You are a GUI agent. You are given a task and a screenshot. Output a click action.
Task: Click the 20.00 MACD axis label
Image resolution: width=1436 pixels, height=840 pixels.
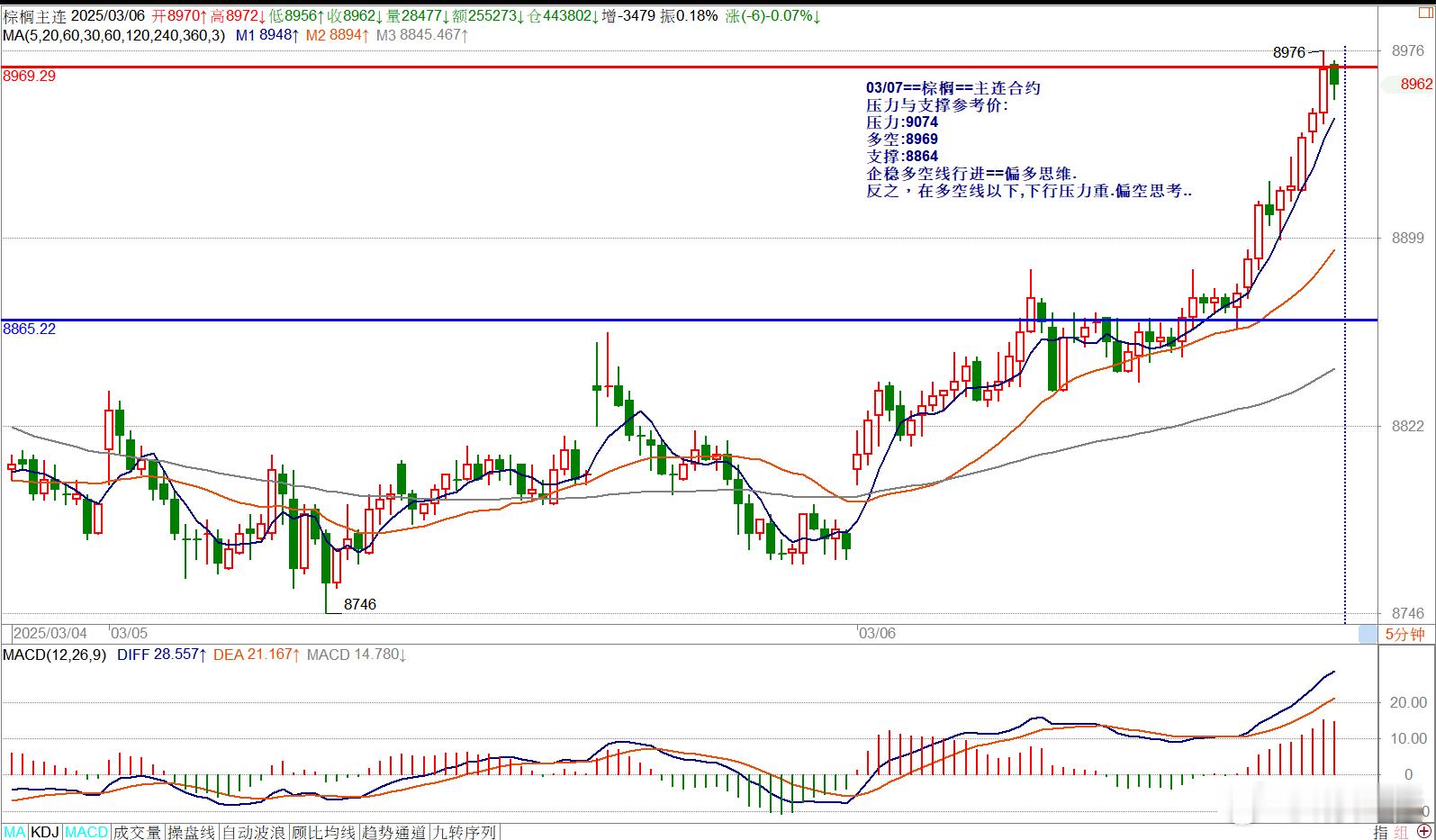click(x=1409, y=702)
